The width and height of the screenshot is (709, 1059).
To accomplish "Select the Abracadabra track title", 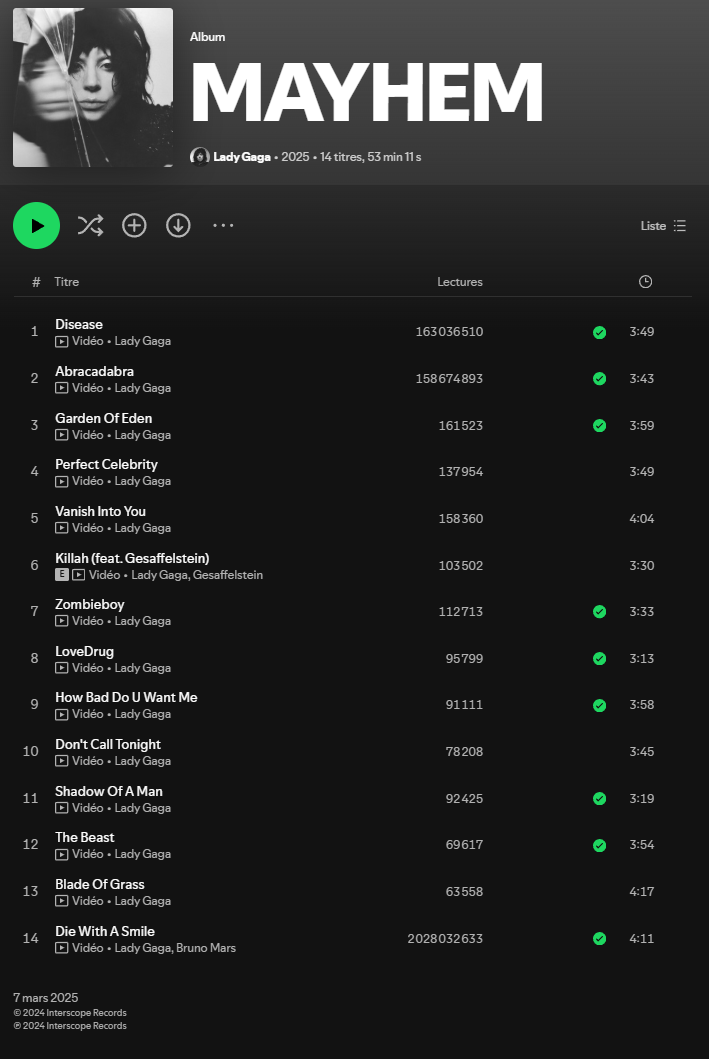I will click(95, 371).
